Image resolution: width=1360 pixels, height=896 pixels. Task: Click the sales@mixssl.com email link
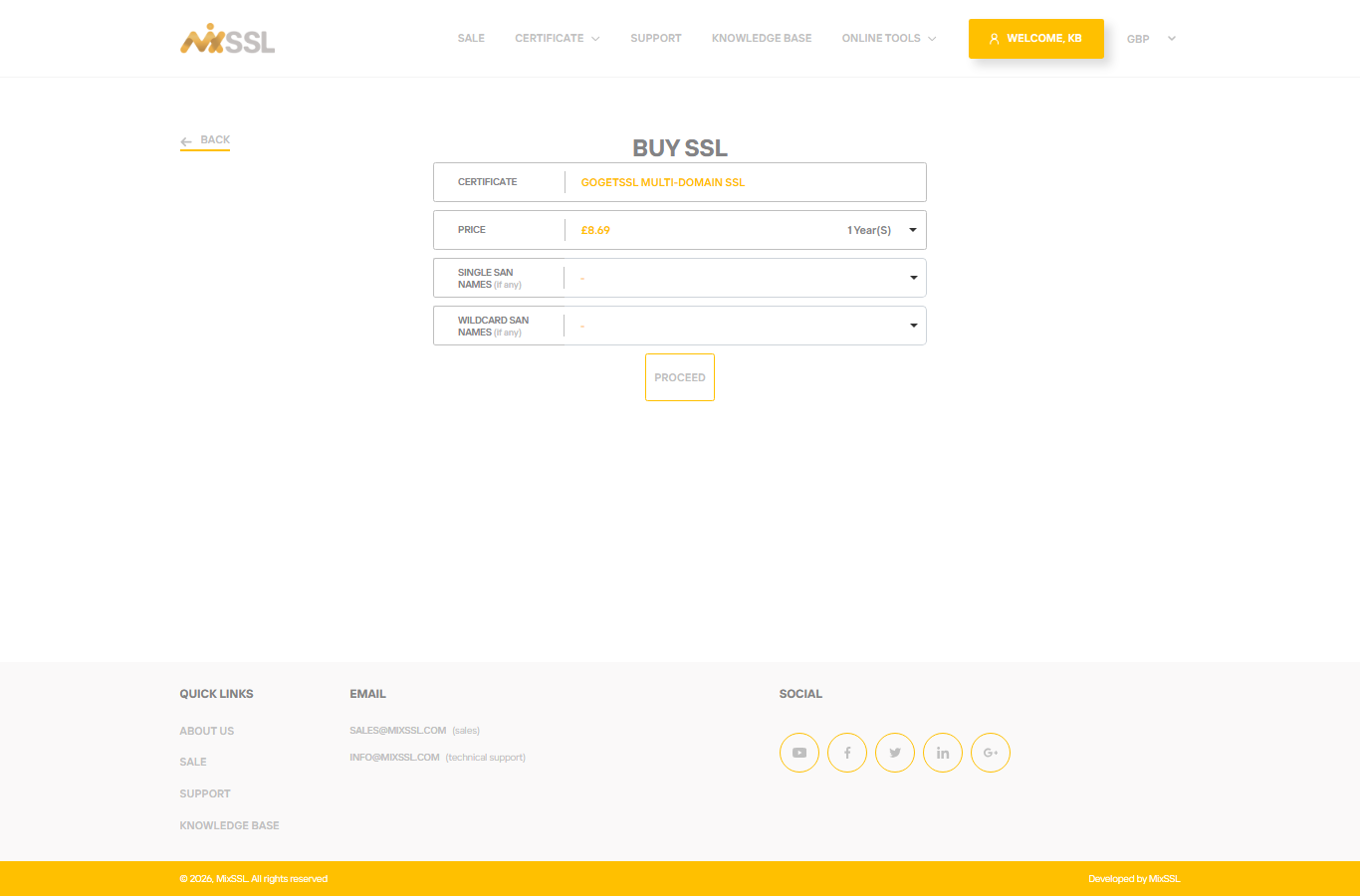(x=398, y=731)
